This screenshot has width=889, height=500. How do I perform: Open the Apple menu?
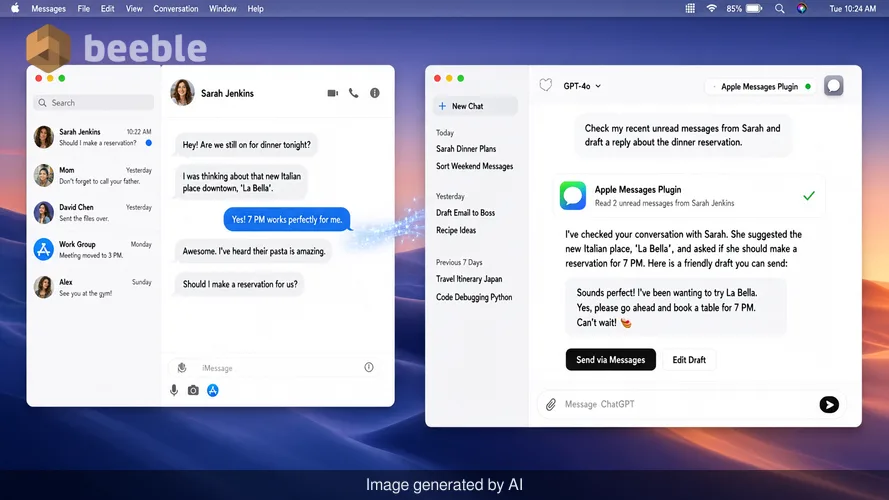pyautogui.click(x=15, y=9)
